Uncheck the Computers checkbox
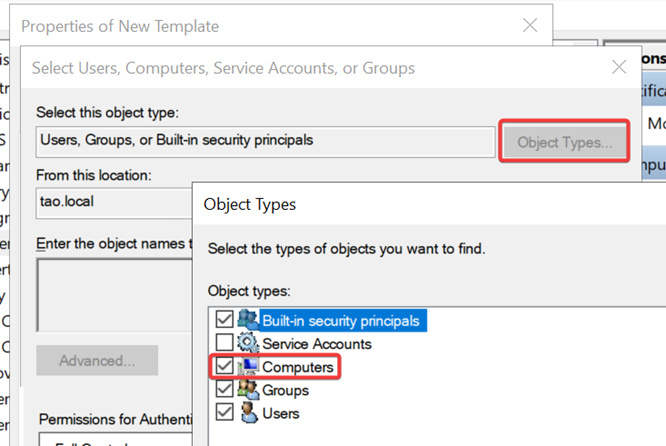Image resolution: width=666 pixels, height=446 pixels. pos(224,367)
